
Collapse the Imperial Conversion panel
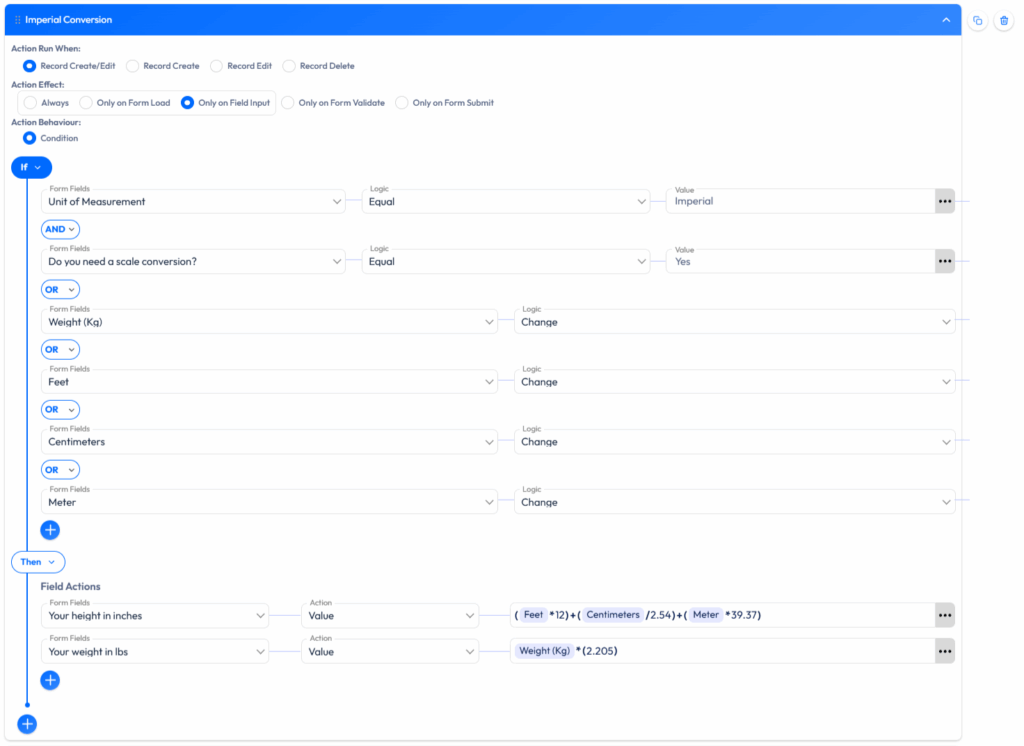[945, 20]
